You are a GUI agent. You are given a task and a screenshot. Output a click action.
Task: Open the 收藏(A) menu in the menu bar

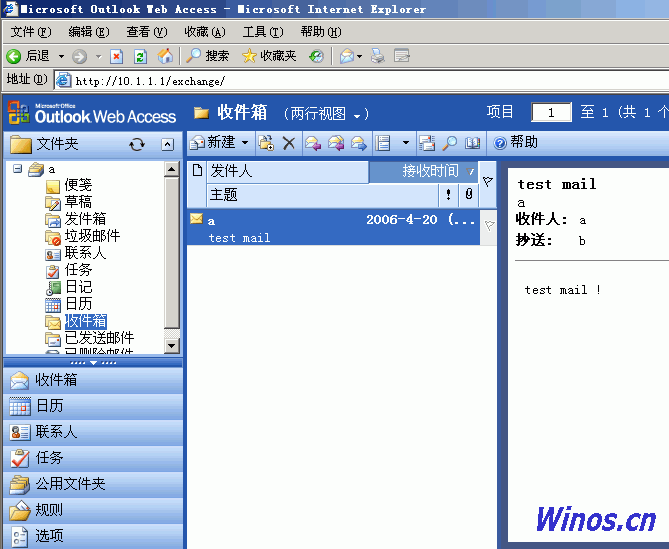coord(204,32)
